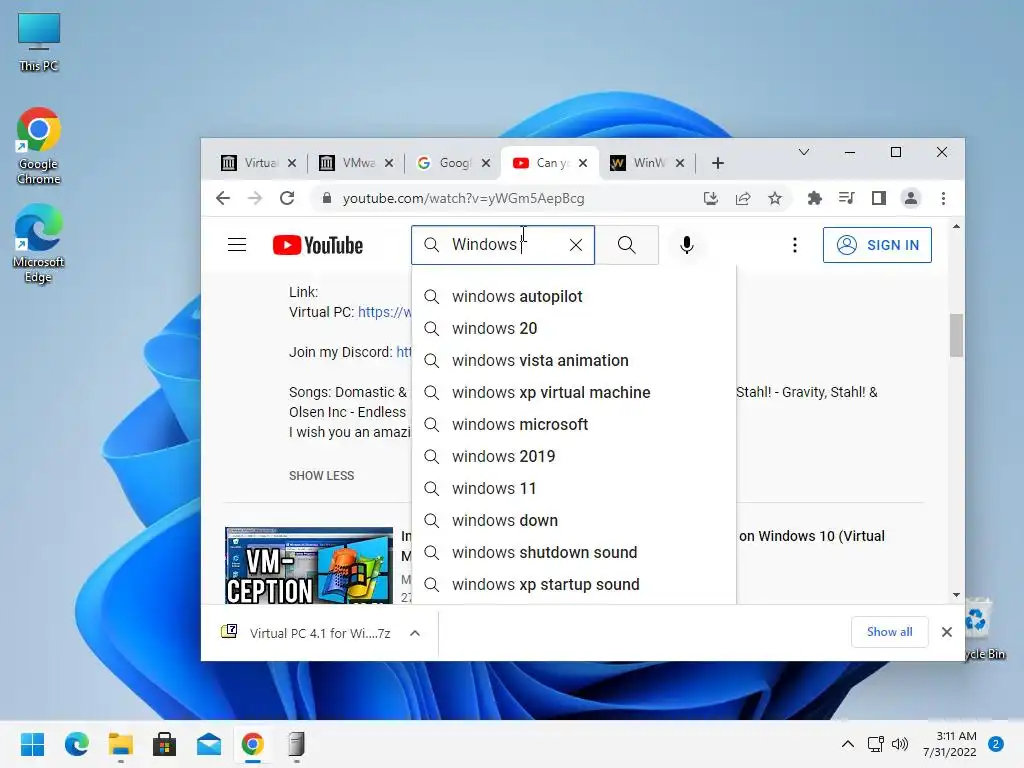The width and height of the screenshot is (1024, 768).
Task: Choose suggestion windows 2019
Action: [x=574, y=456]
